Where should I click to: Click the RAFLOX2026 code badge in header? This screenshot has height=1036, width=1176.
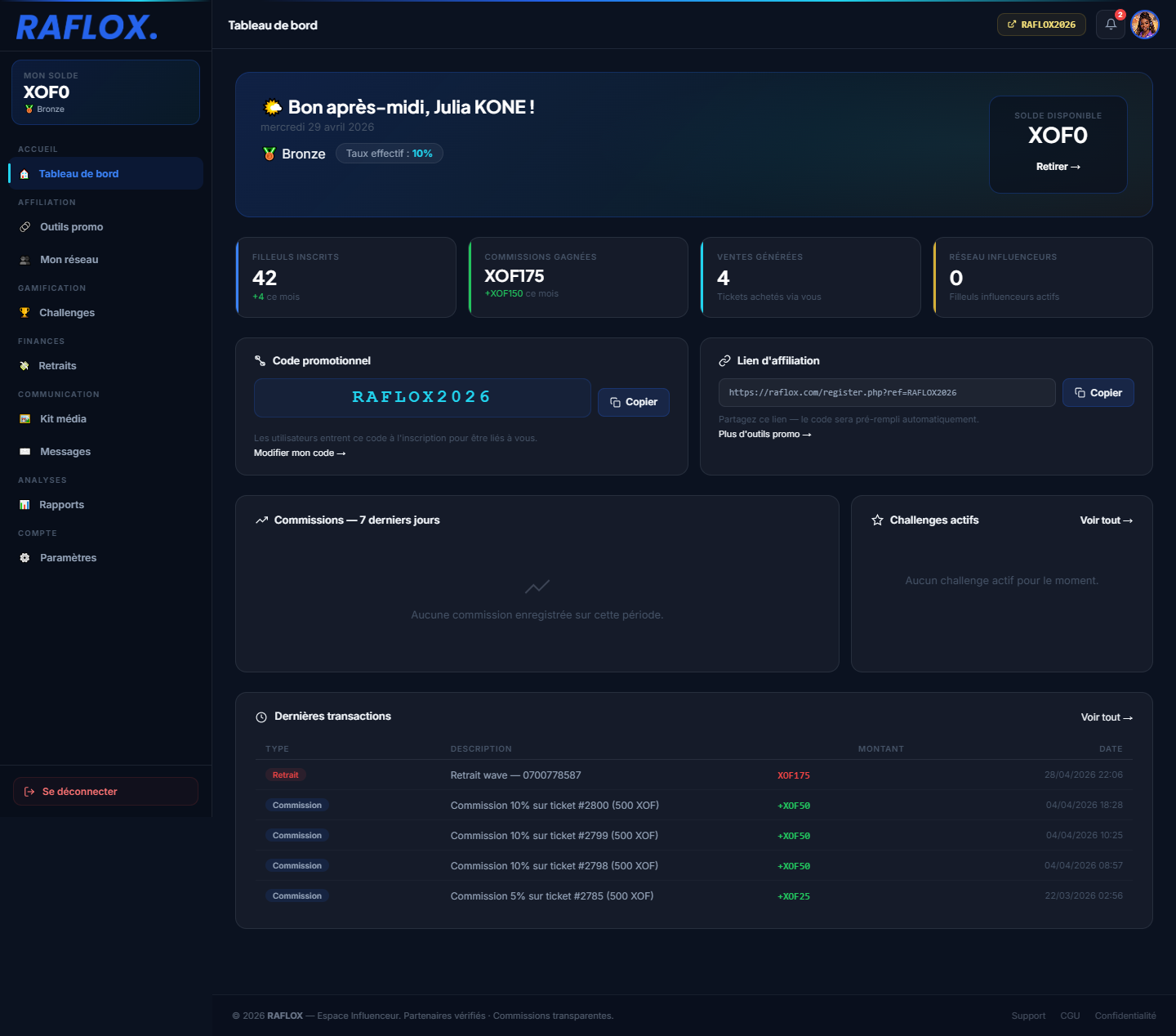[1041, 25]
